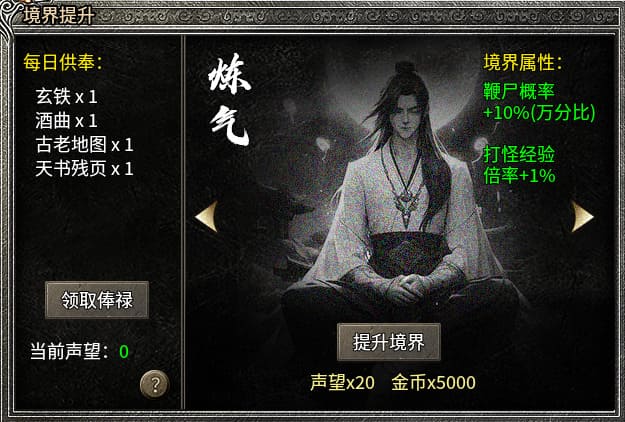Click the 炼气 calligraphy realm title
Screen dimensions: 625x422
click(x=230, y=100)
